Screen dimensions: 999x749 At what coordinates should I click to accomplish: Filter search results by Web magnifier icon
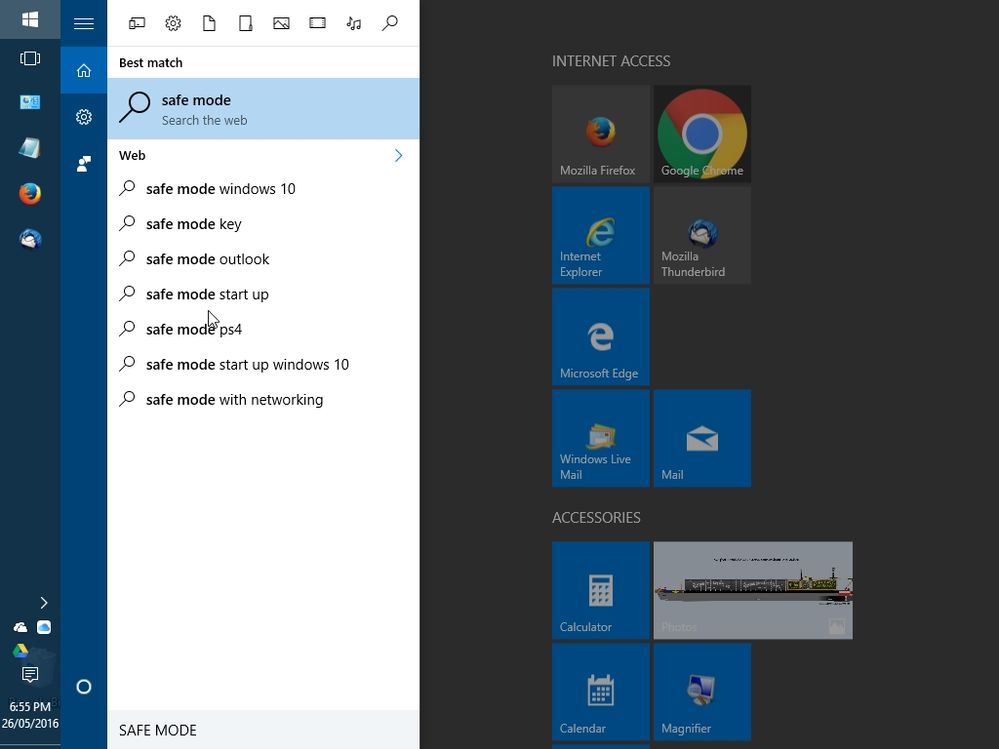[x=389, y=24]
